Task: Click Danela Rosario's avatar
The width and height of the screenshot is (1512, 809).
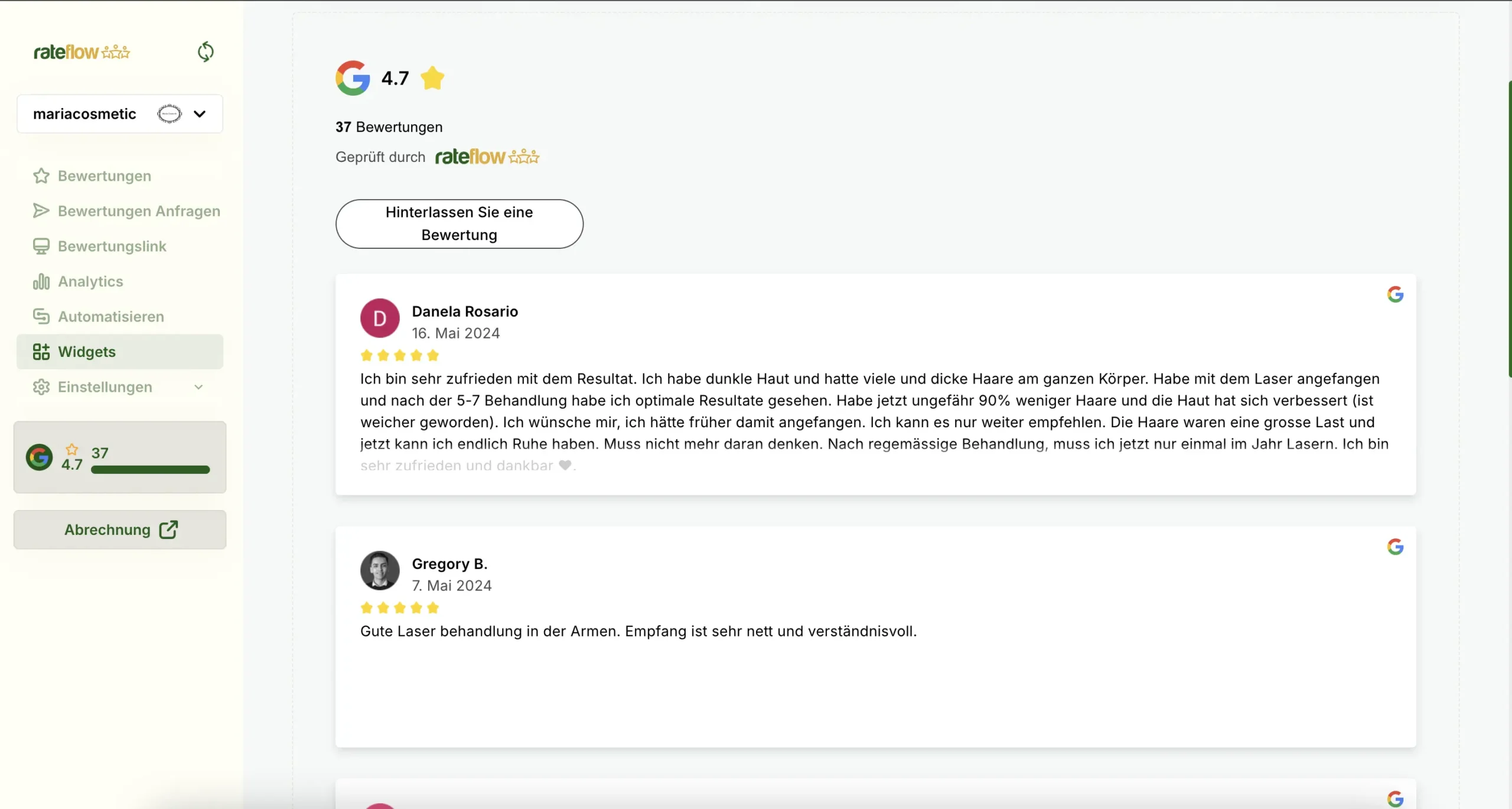Action: tap(380, 318)
